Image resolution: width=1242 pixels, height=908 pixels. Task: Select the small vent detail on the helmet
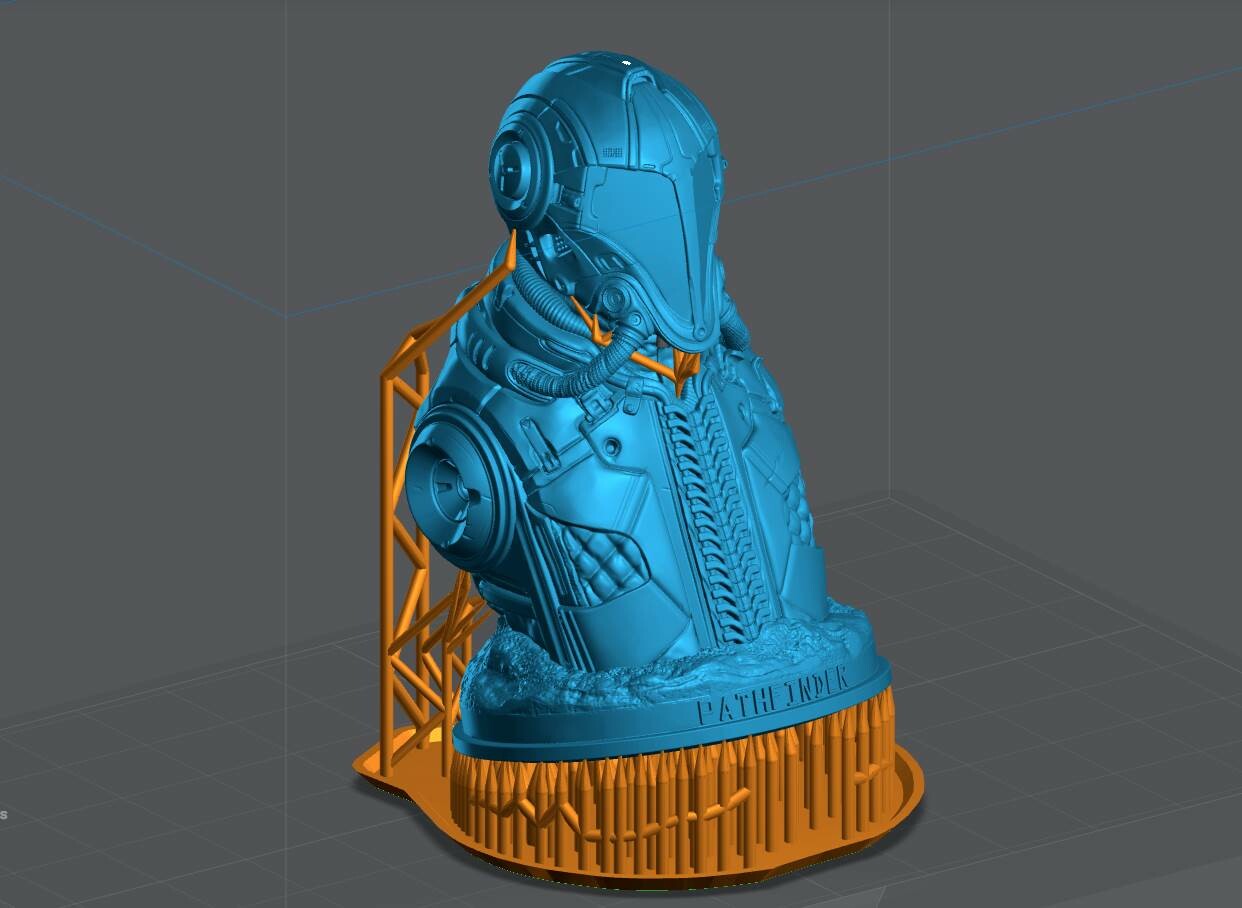[x=611, y=151]
